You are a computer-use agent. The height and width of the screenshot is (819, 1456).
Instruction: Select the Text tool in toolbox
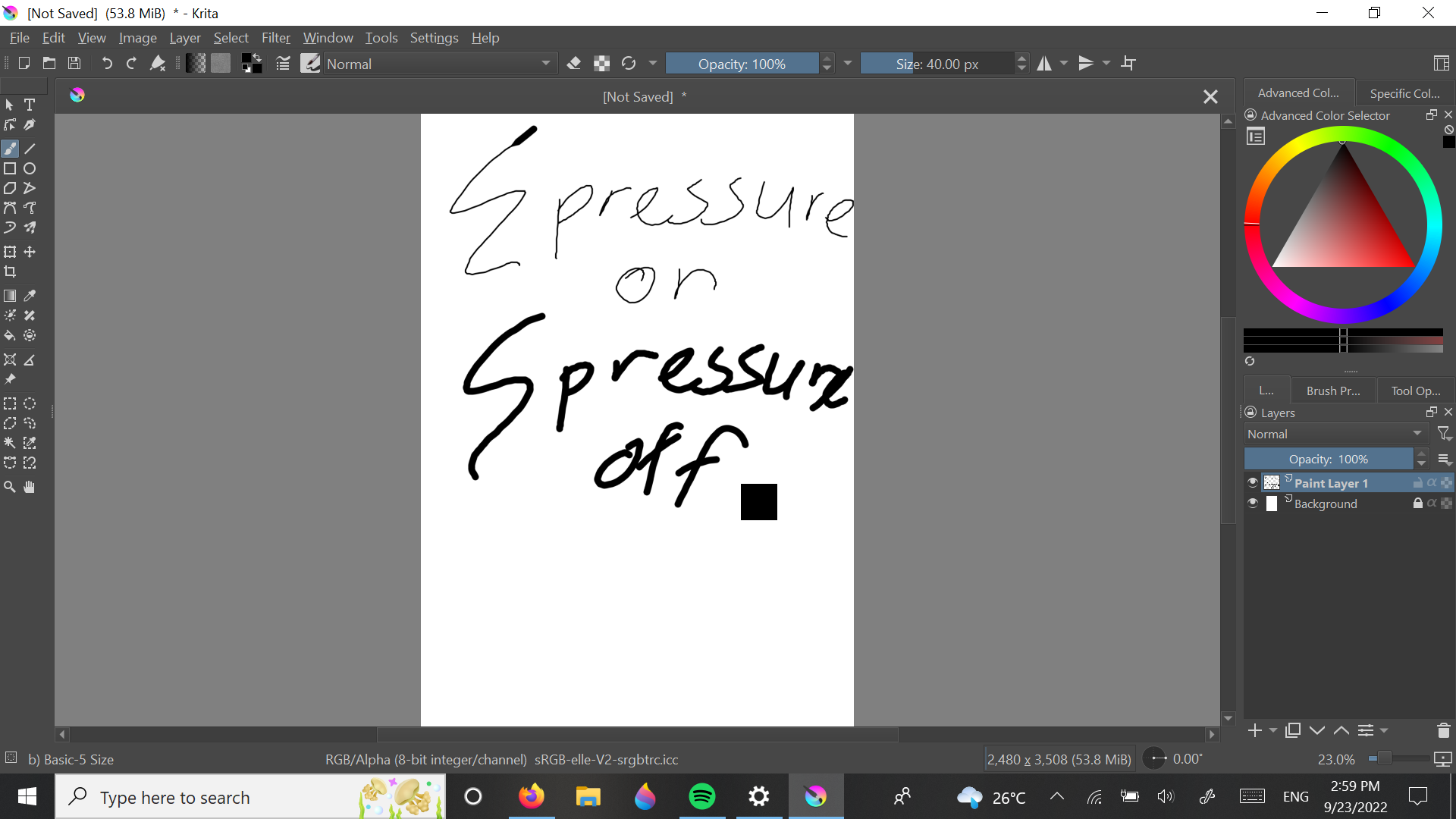pyautogui.click(x=30, y=105)
